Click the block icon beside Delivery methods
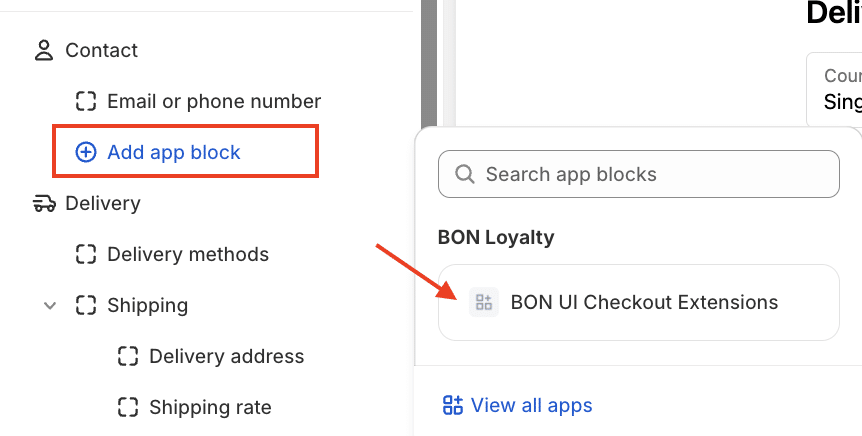Image resolution: width=862 pixels, height=436 pixels. point(86,254)
